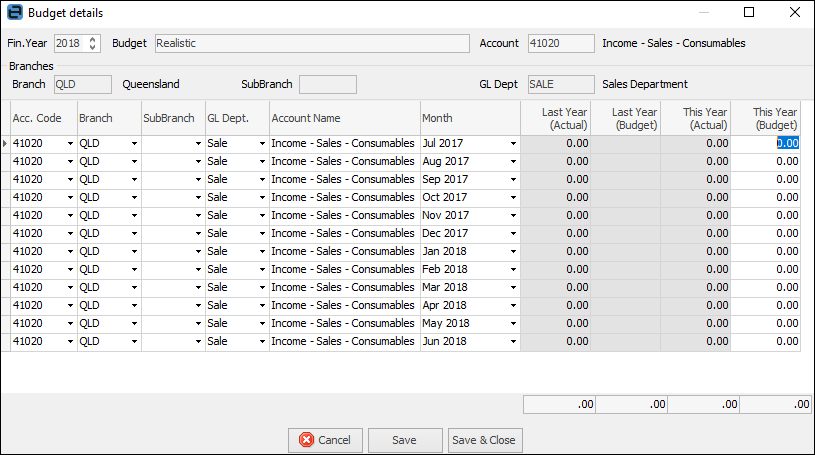This screenshot has height=455, width=815.
Task: Open Branch dropdown in Sep 2017 row
Action: (x=134, y=180)
